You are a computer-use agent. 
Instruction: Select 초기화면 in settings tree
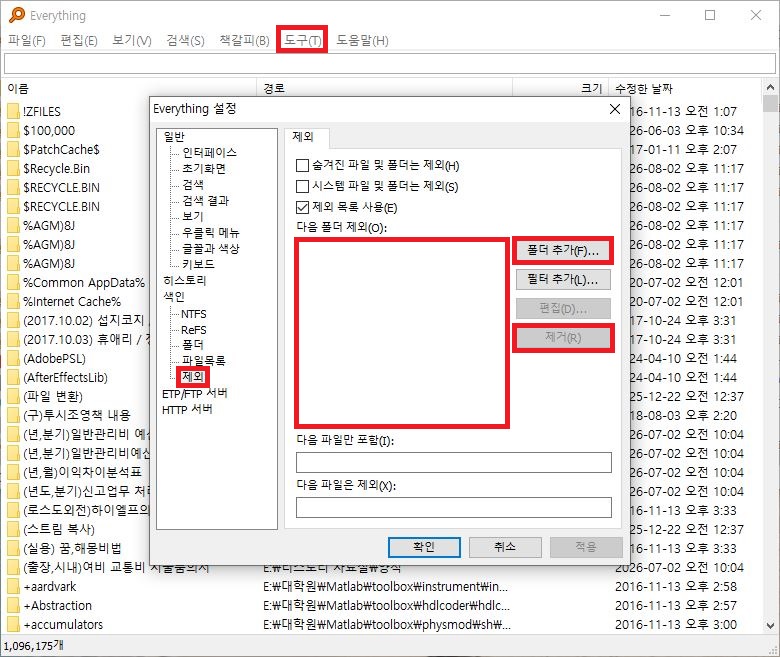[x=203, y=168]
